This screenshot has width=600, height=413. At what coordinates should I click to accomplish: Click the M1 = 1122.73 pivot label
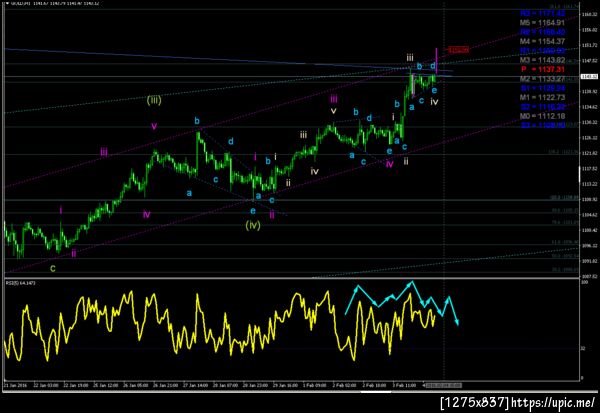coord(542,98)
